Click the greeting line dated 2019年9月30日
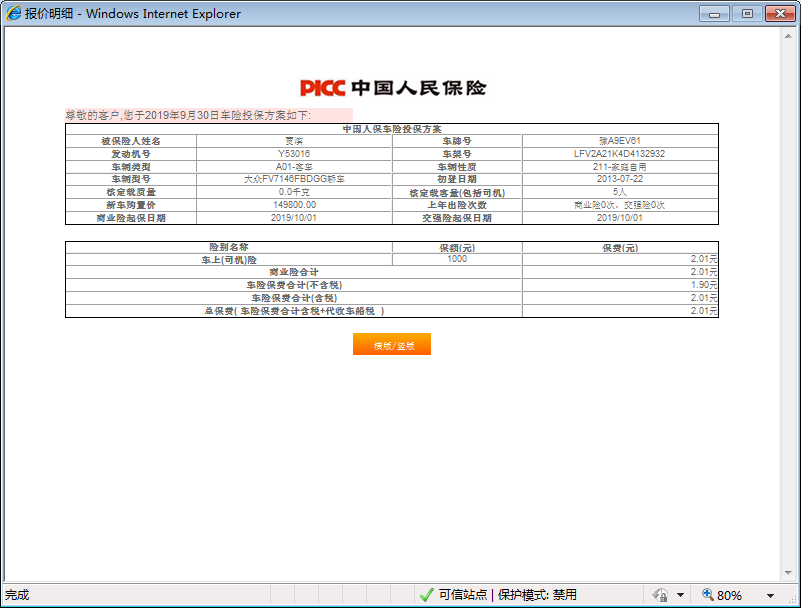The width and height of the screenshot is (801, 608). [188, 115]
